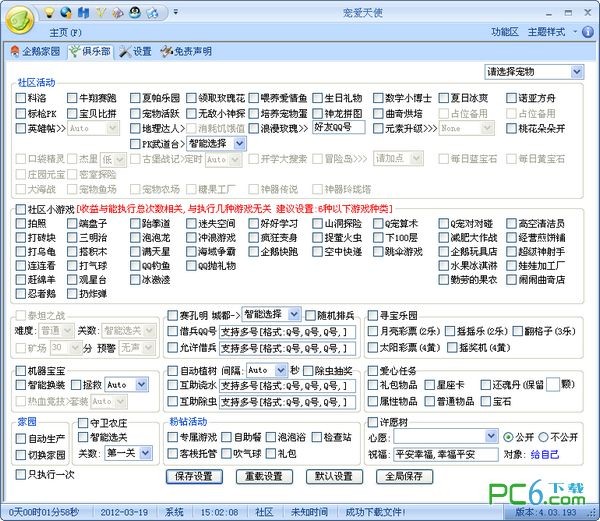
Task: Select the 不公开 radio button
Action: click(543, 437)
